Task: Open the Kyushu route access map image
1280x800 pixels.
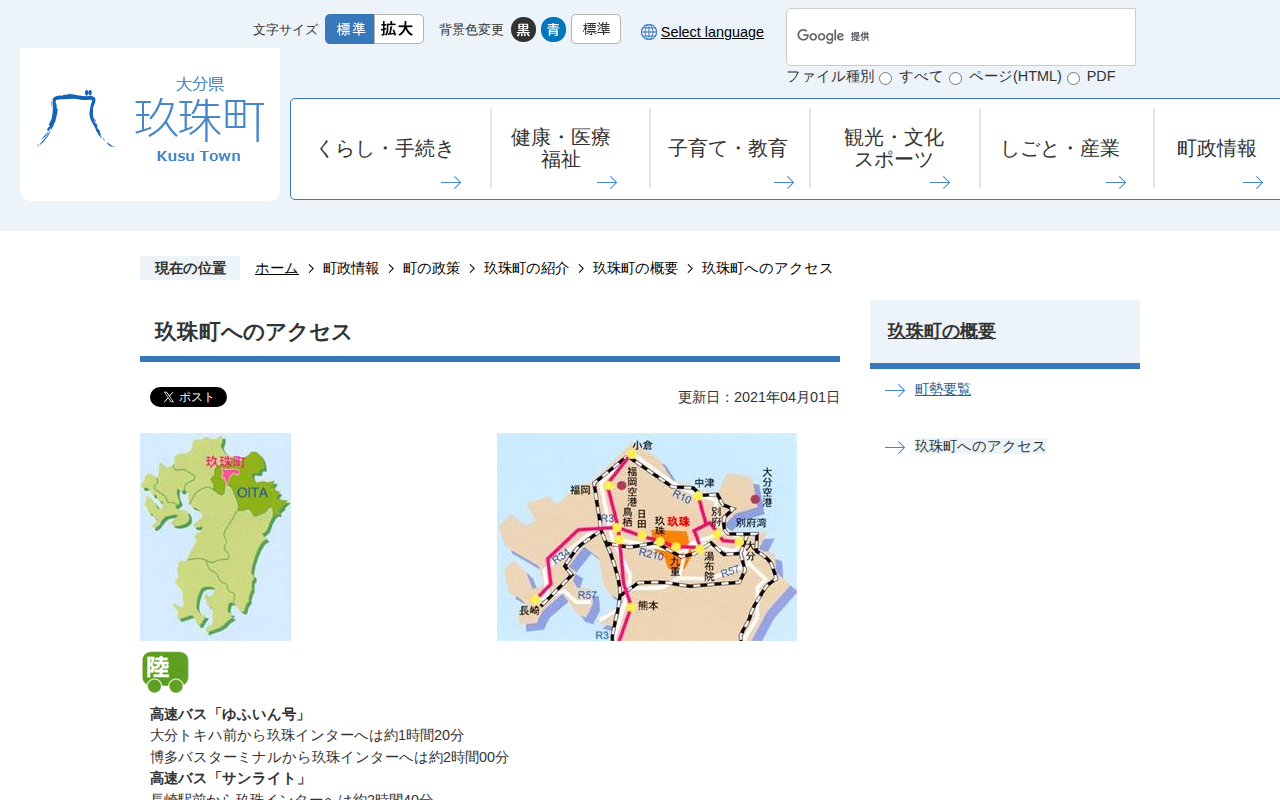Action: click(x=646, y=537)
